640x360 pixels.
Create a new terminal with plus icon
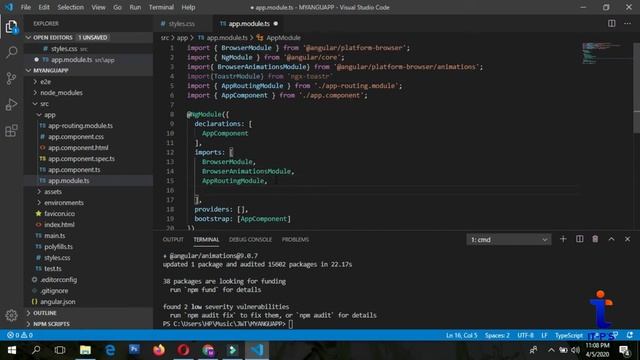tap(563, 239)
